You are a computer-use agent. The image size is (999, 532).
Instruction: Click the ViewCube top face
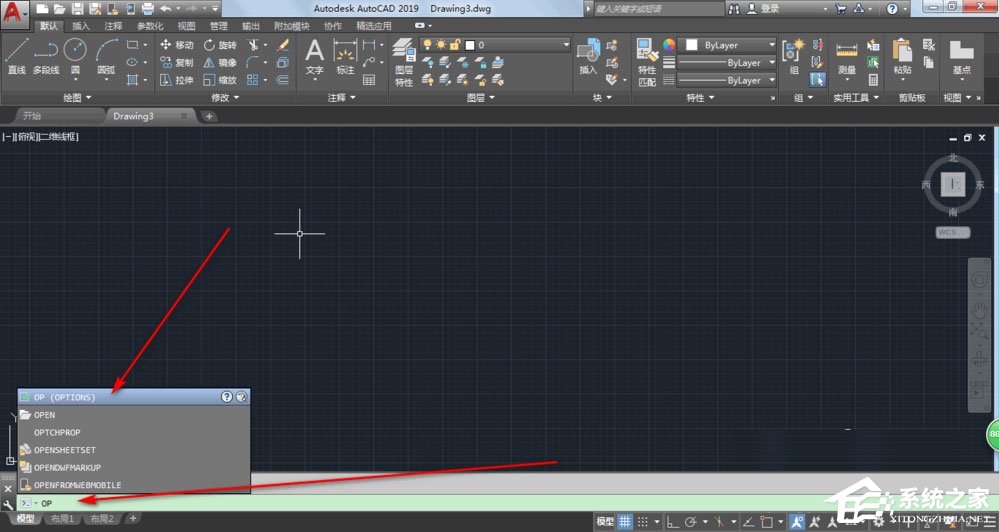(952, 184)
